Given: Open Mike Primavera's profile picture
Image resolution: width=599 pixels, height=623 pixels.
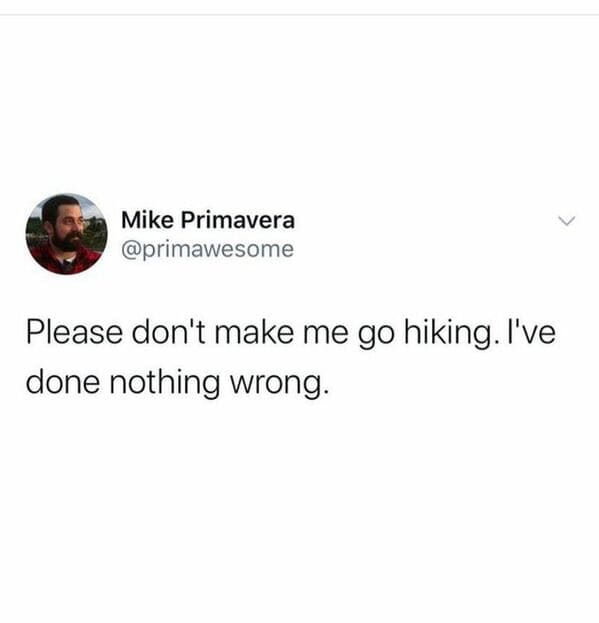Looking at the screenshot, I should [66, 234].
